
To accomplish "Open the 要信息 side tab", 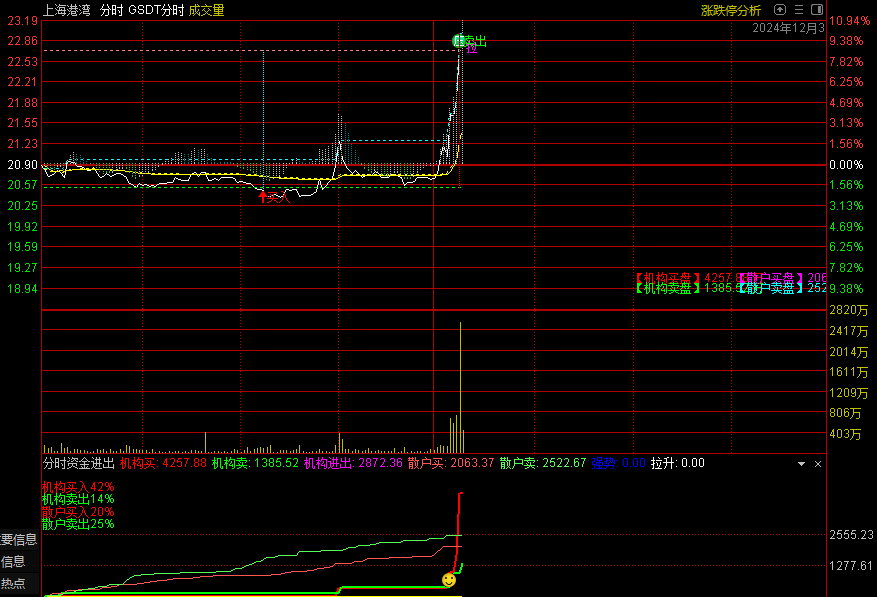I will 19,540.
